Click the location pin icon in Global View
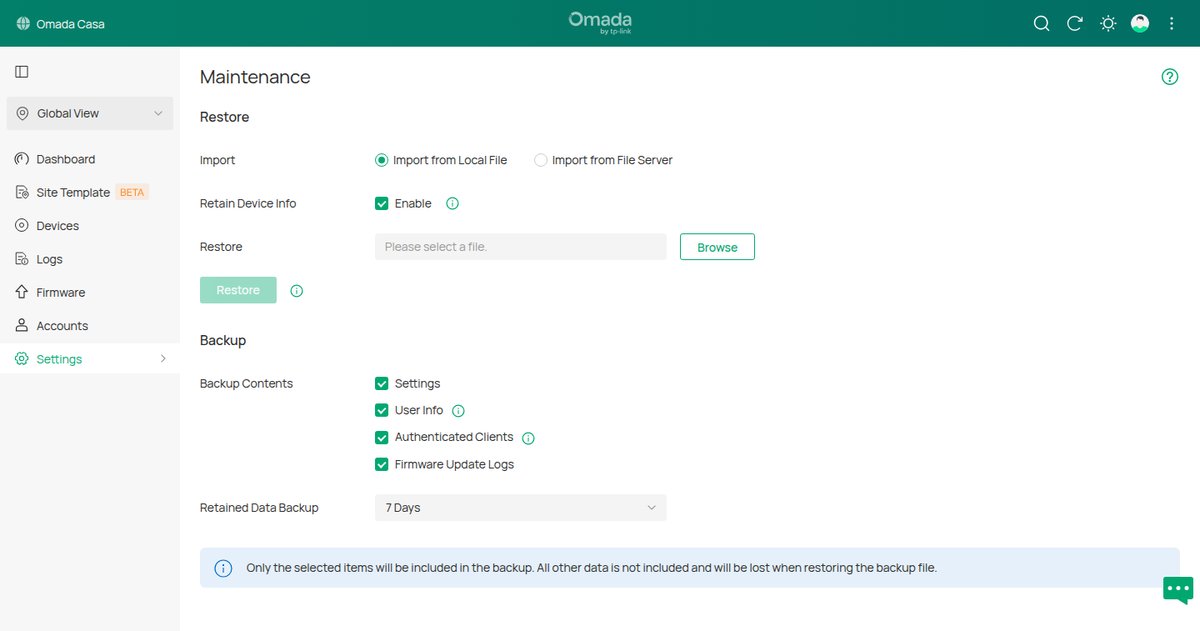This screenshot has width=1200, height=631. 22,114
